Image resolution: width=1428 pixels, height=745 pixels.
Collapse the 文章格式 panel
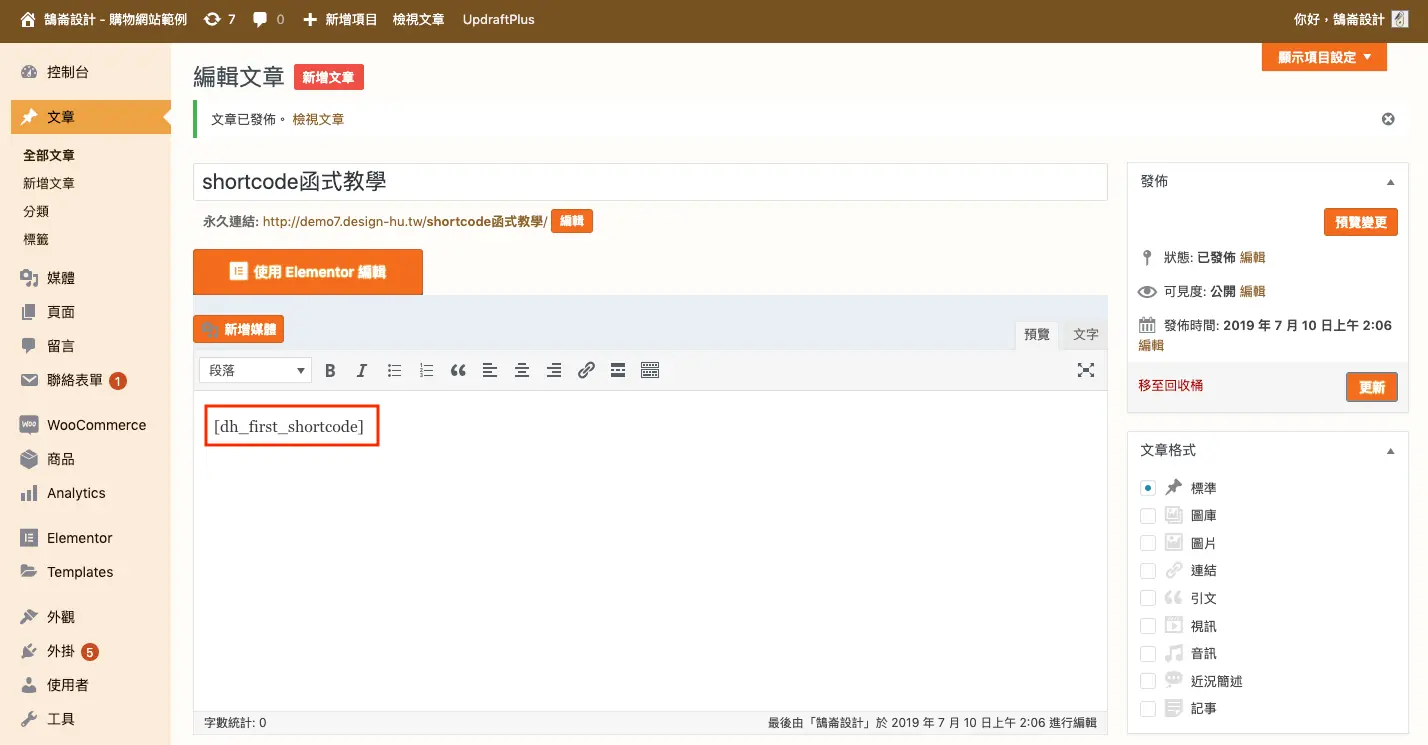click(1390, 451)
